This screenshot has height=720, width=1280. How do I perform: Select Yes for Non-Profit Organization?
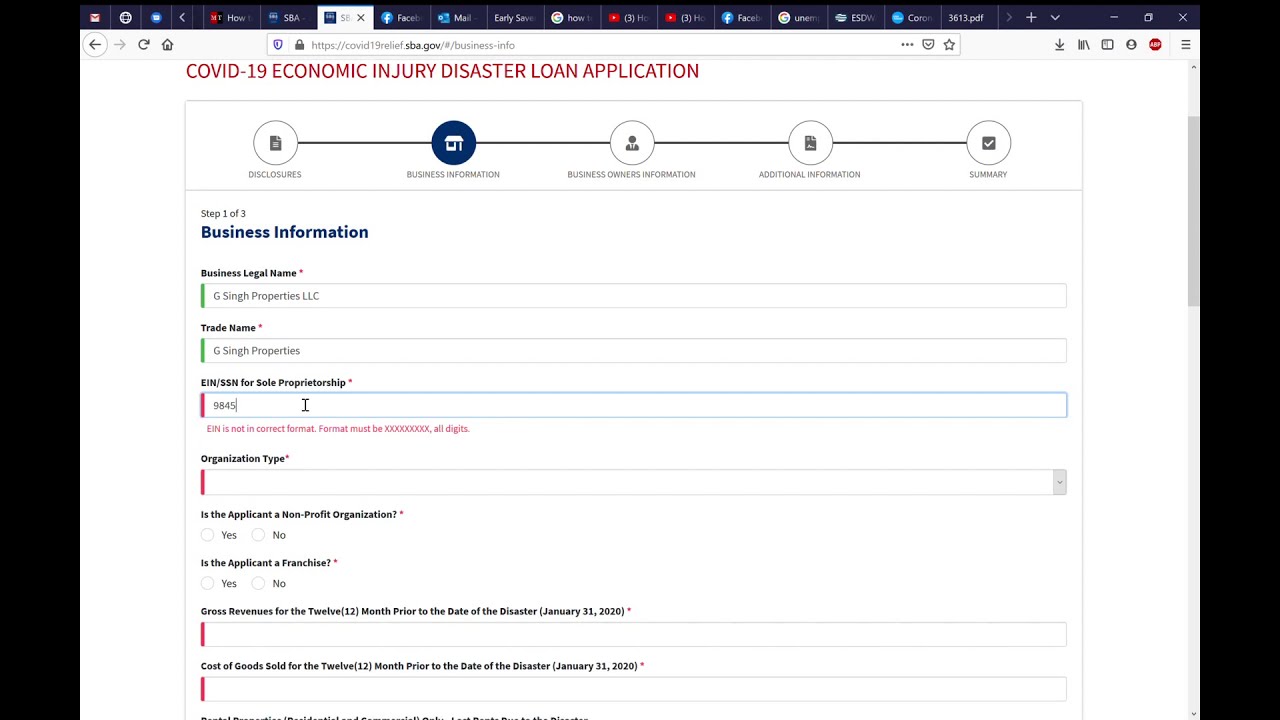click(208, 535)
